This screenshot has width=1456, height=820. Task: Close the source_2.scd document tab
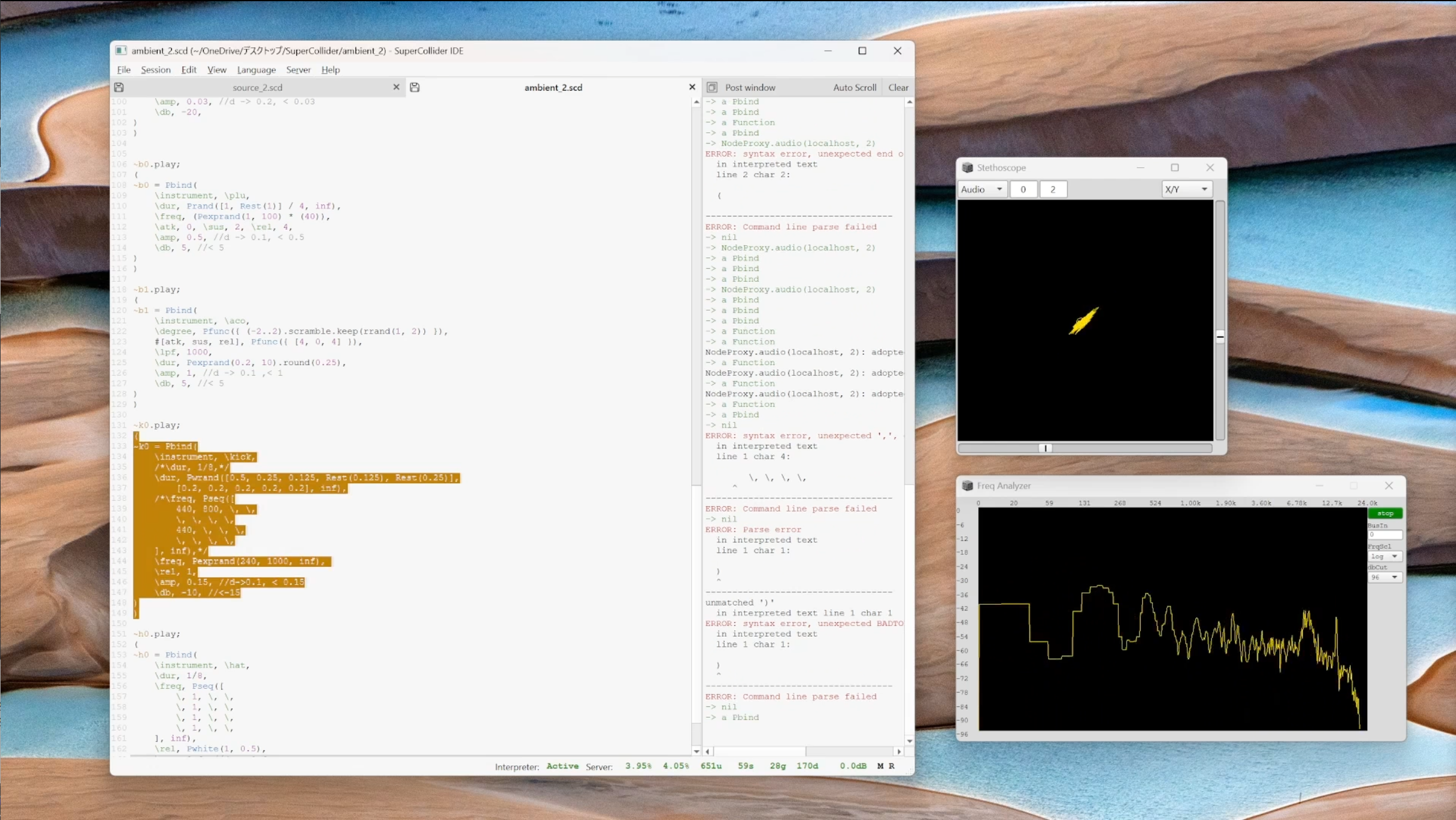point(396,87)
